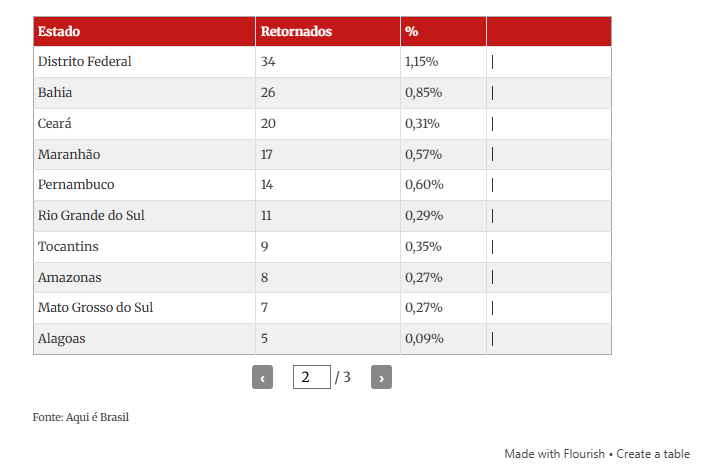Screen dimensions: 703x473
Task: Go to the next table page
Action: [x=381, y=377]
